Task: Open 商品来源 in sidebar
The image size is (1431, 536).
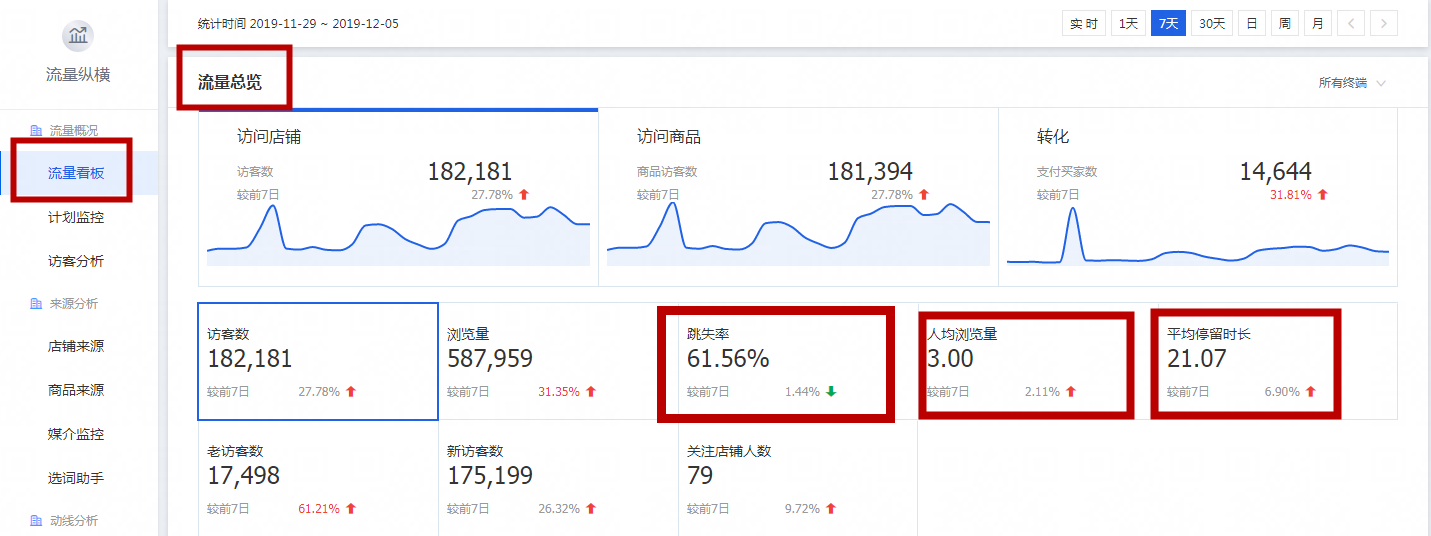Action: coord(78,390)
